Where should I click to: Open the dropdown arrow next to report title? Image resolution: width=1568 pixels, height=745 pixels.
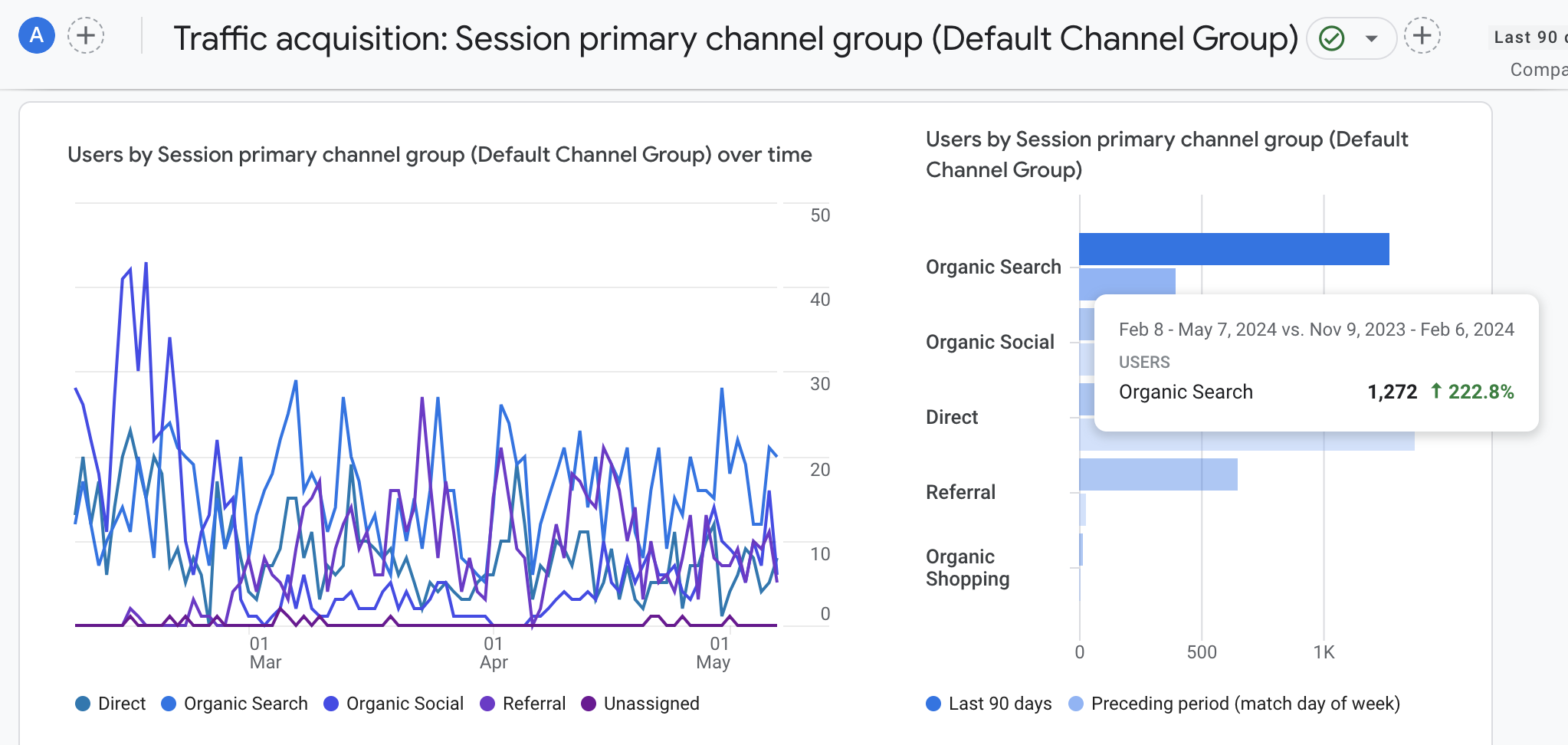1371,38
